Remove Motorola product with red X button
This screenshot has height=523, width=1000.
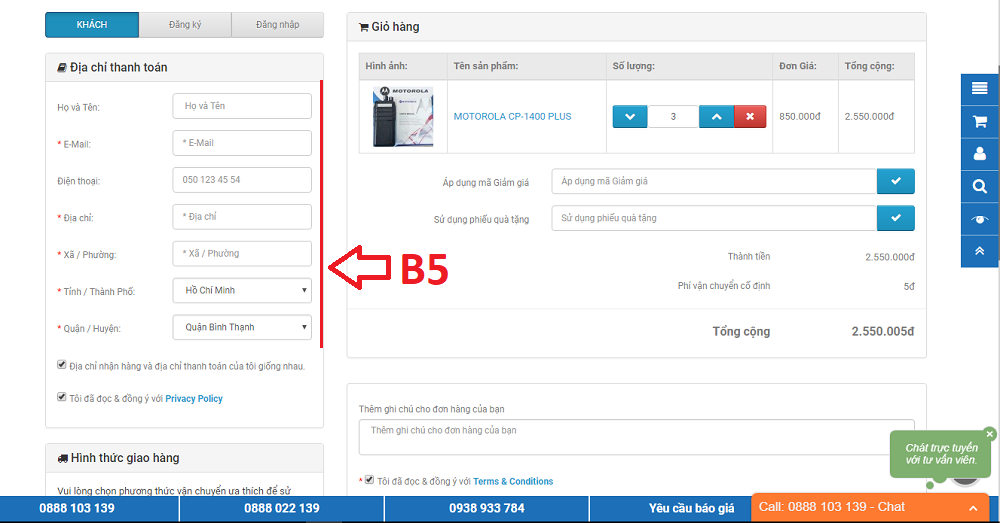tap(750, 117)
